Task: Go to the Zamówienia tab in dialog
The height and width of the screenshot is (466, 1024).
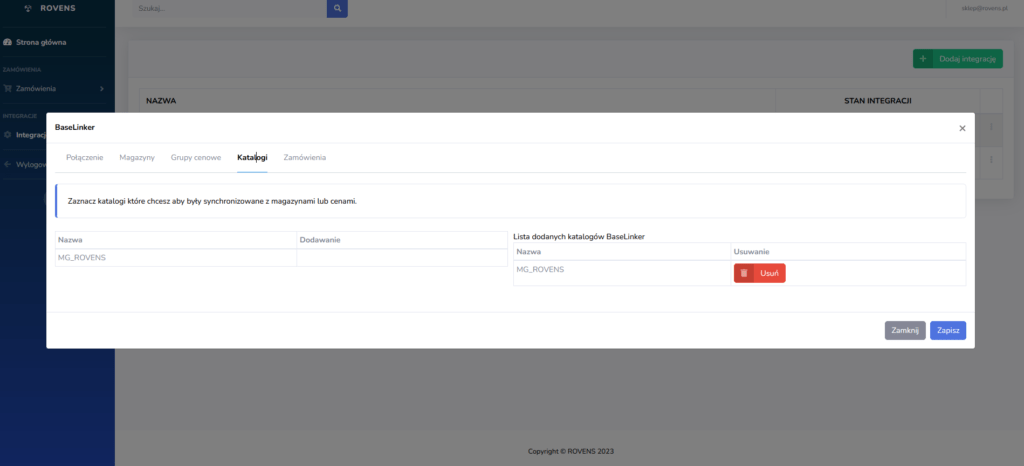Action: [x=305, y=157]
